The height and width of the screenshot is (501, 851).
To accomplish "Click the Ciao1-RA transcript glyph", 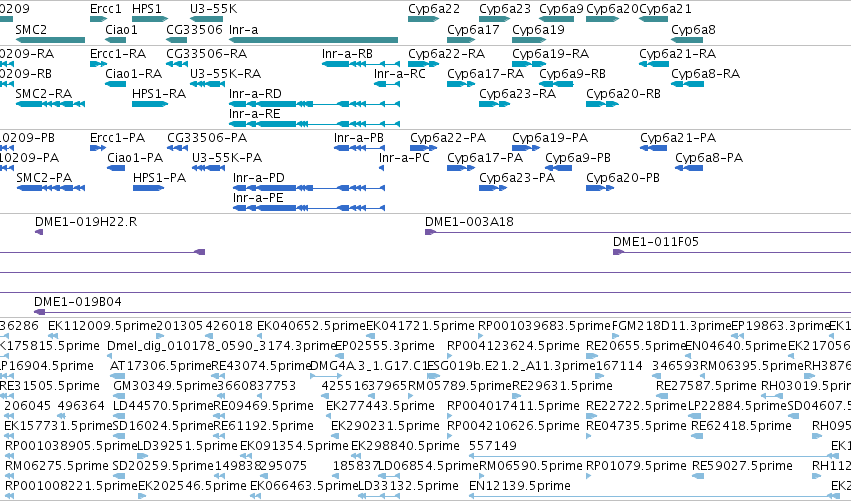I will (x=116, y=84).
